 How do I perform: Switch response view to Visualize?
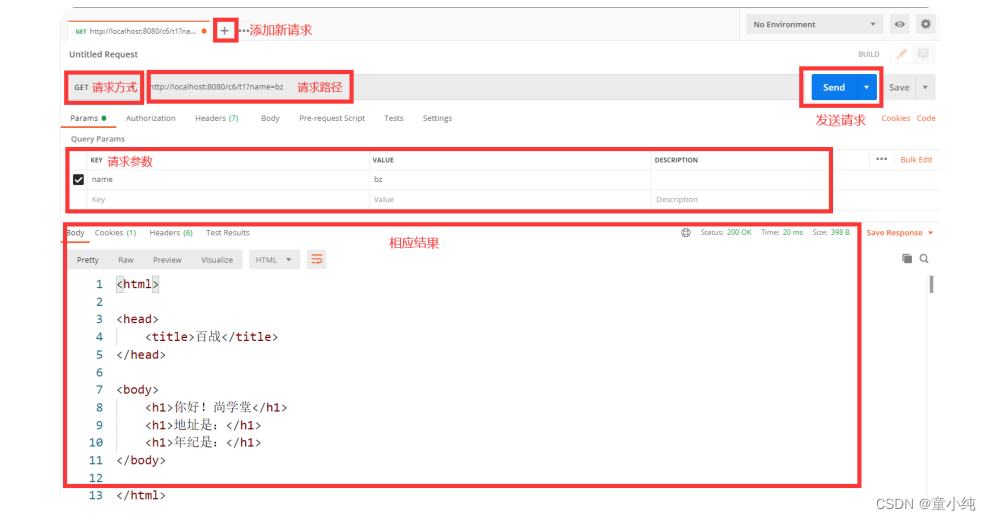(x=217, y=260)
